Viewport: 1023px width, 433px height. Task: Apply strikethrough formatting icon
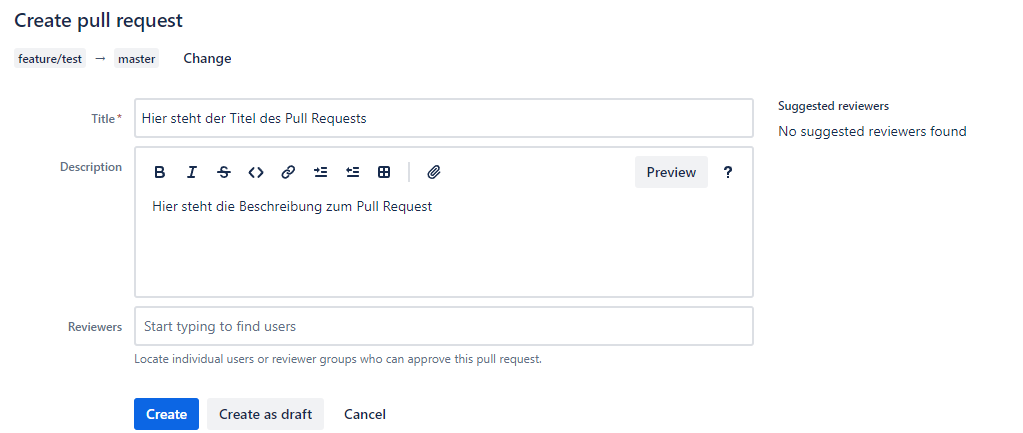tap(224, 172)
